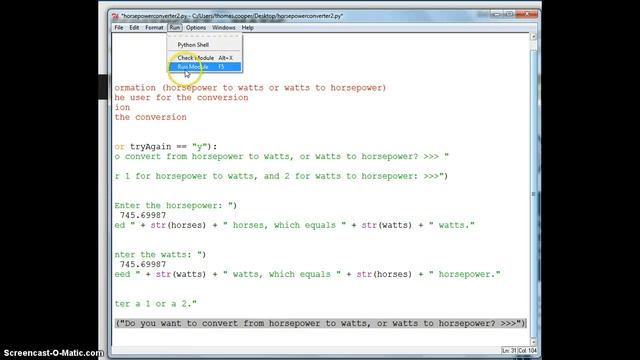Screen dimensions: 640x360
Task: Click the vertical scrollbar thumb
Action: click(533, 194)
